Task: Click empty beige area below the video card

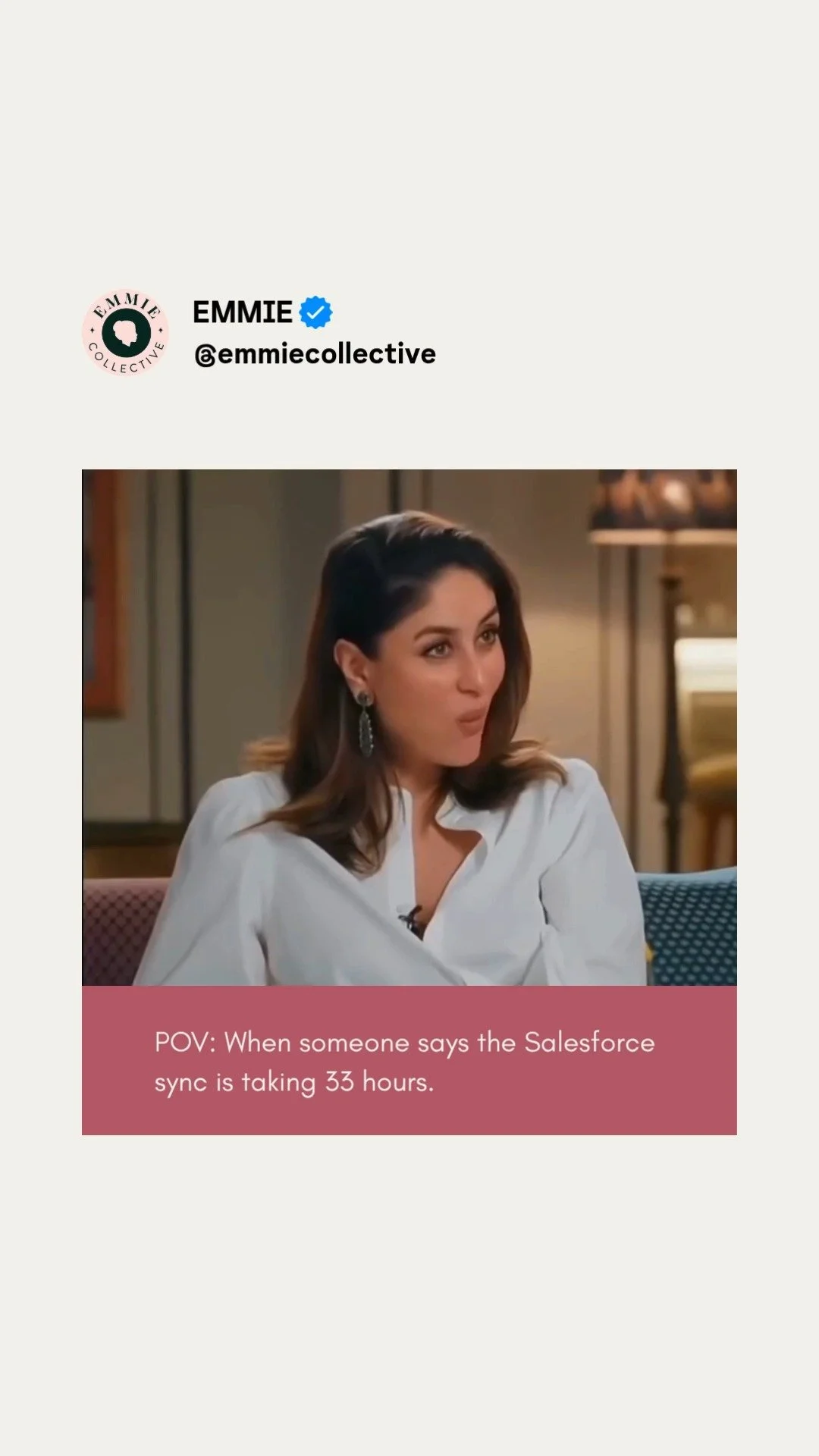Action: [409, 1289]
